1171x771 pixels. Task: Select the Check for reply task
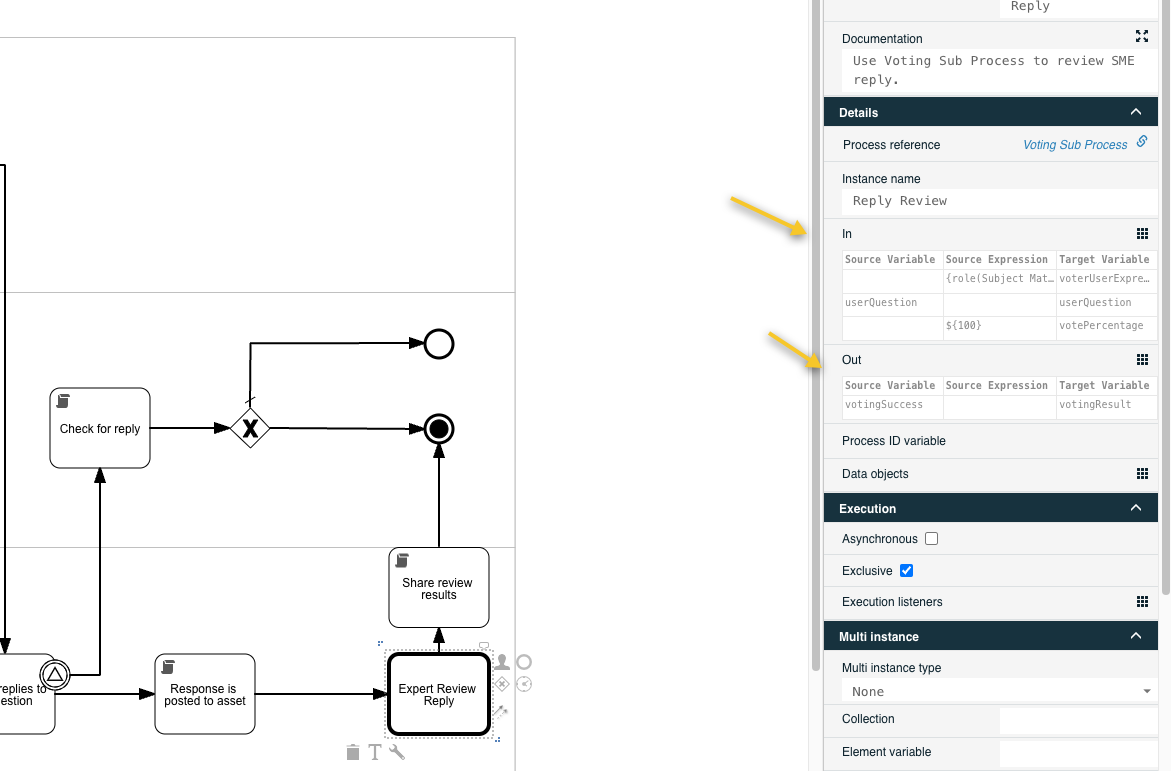click(x=100, y=428)
